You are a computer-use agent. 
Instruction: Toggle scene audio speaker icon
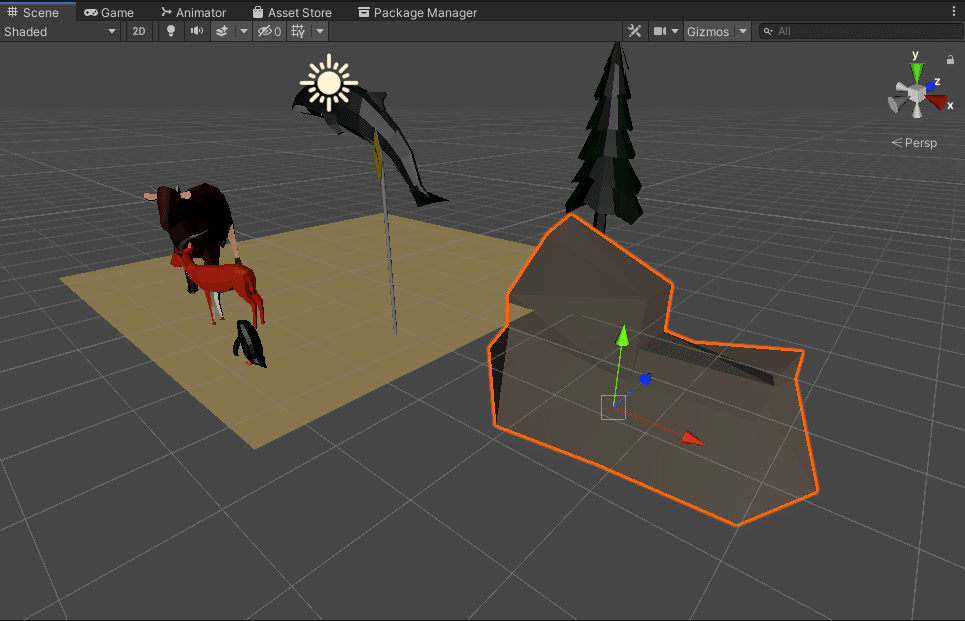point(197,31)
